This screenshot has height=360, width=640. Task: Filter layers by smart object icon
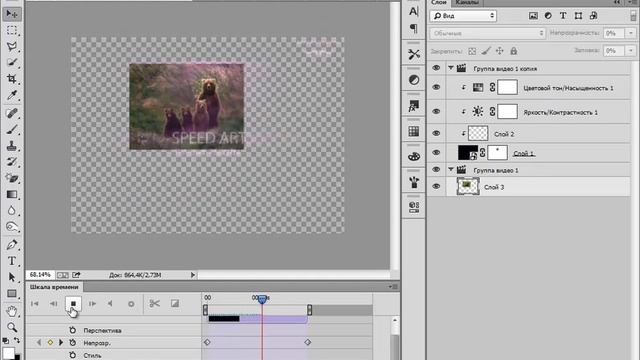[593, 16]
